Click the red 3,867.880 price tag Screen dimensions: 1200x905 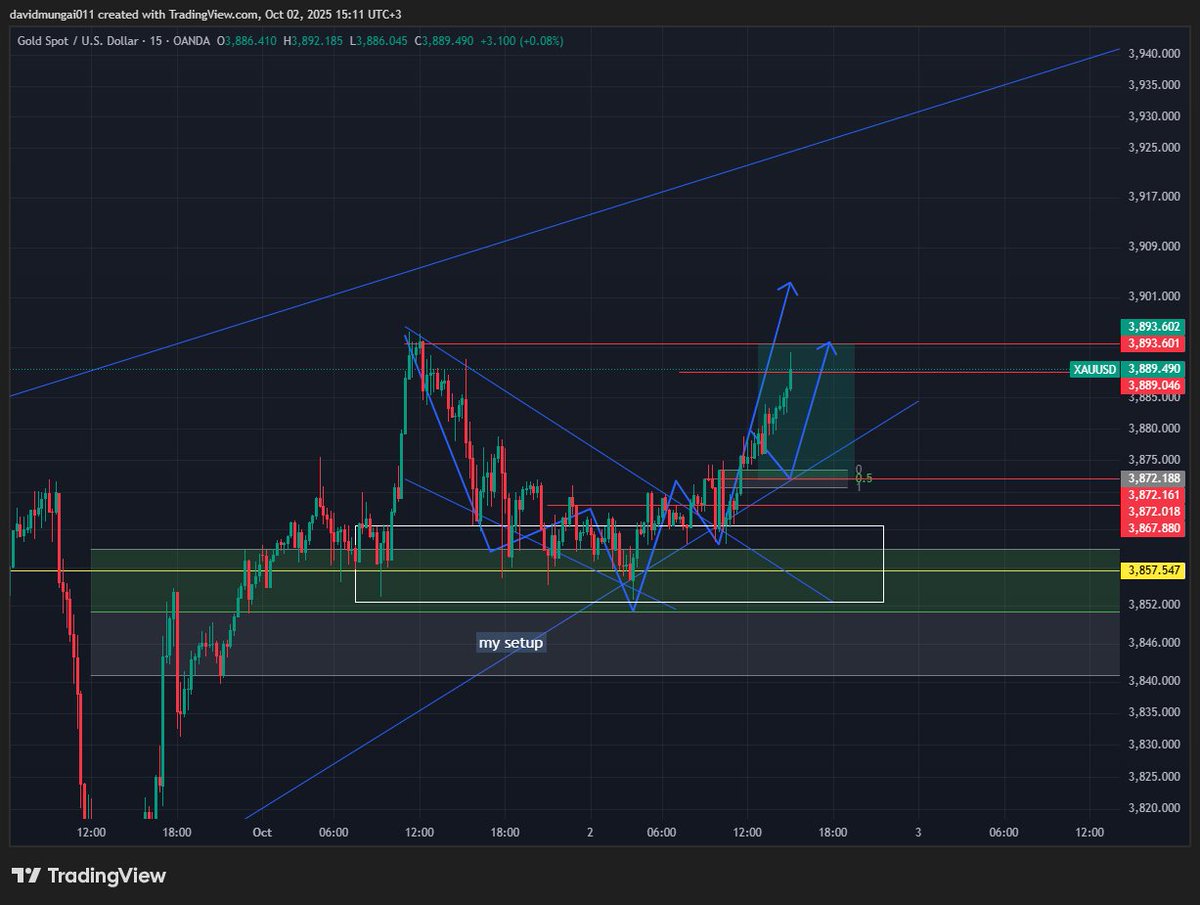[1155, 528]
